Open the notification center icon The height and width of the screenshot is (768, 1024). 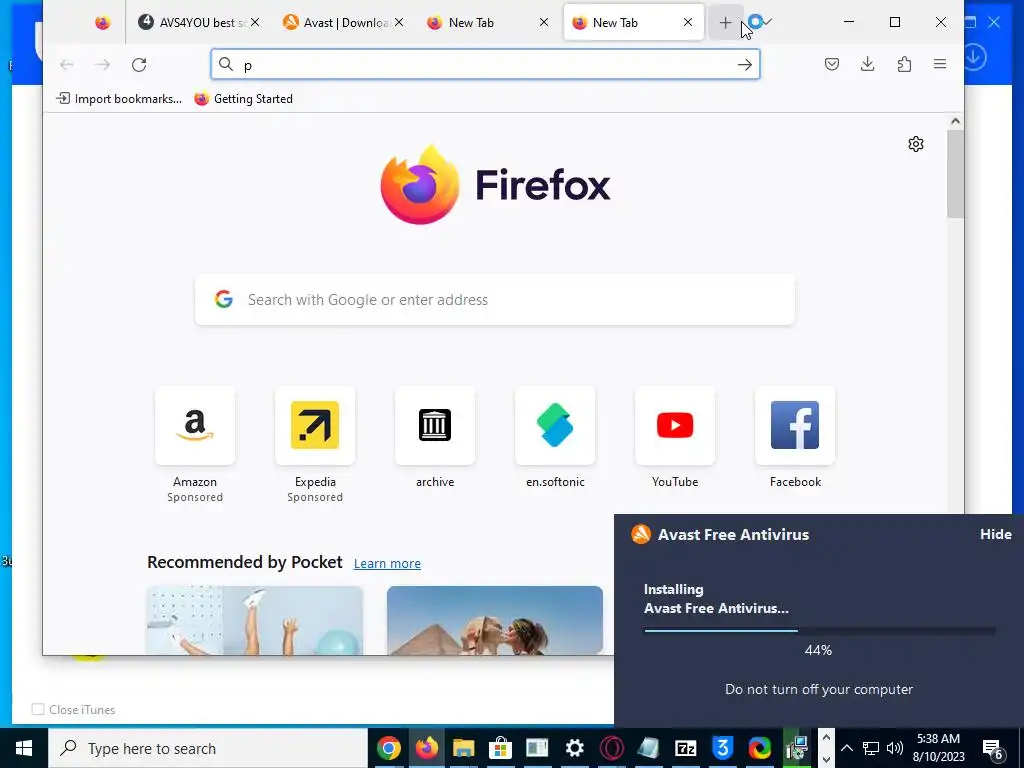(993, 748)
